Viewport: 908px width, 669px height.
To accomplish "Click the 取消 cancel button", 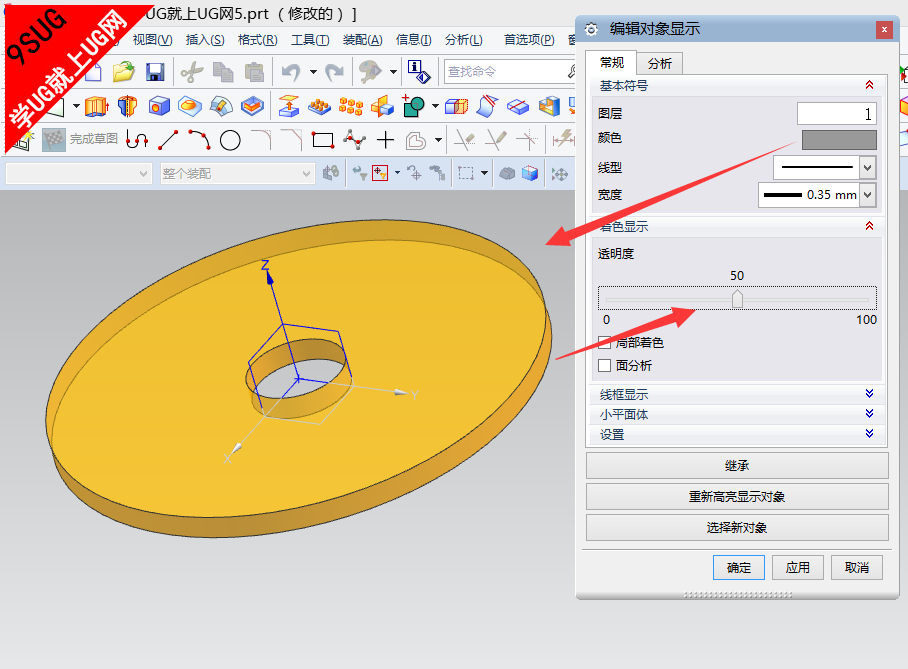I will point(856,568).
